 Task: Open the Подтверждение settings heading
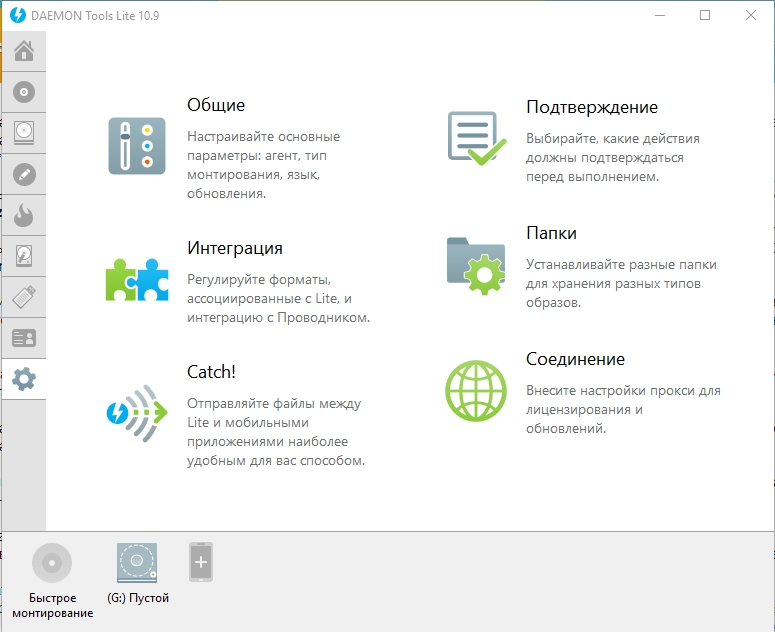[x=592, y=107]
